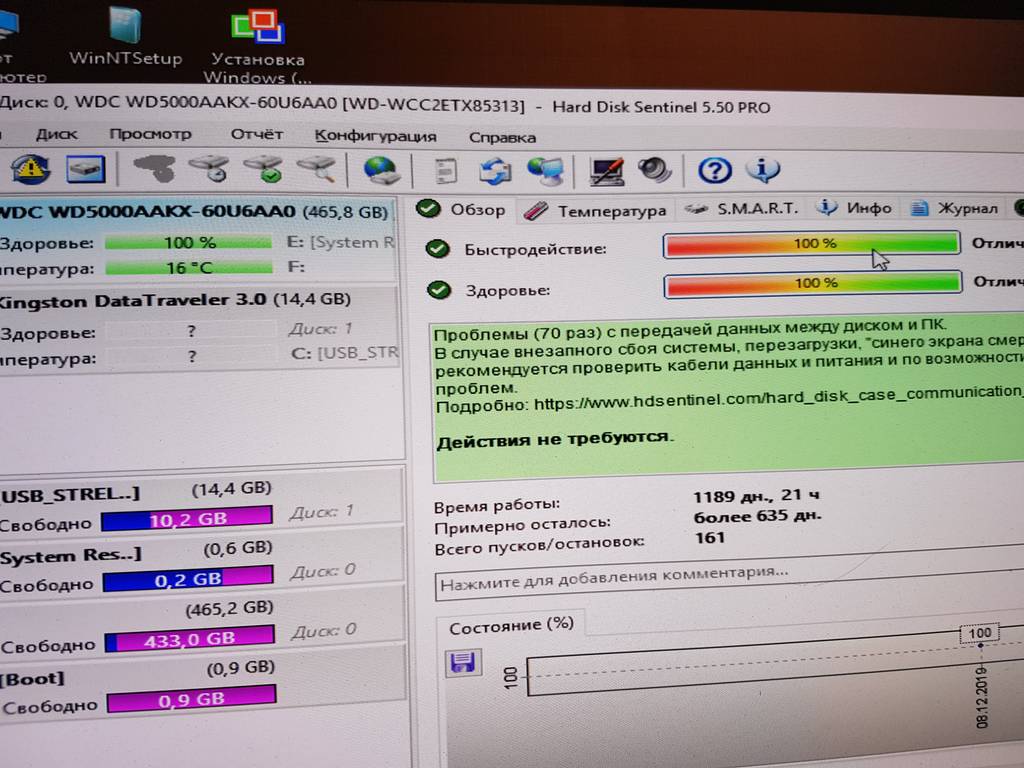Switch to the S.M.A.R.T. tab
The image size is (1024, 768).
741,209
